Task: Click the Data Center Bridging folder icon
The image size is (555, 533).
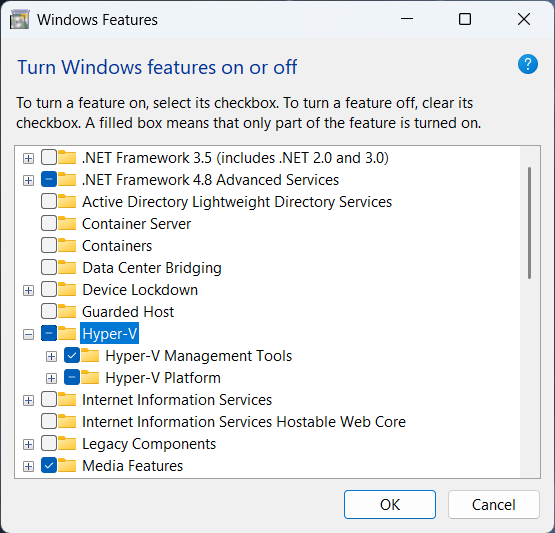Action: (x=67, y=267)
